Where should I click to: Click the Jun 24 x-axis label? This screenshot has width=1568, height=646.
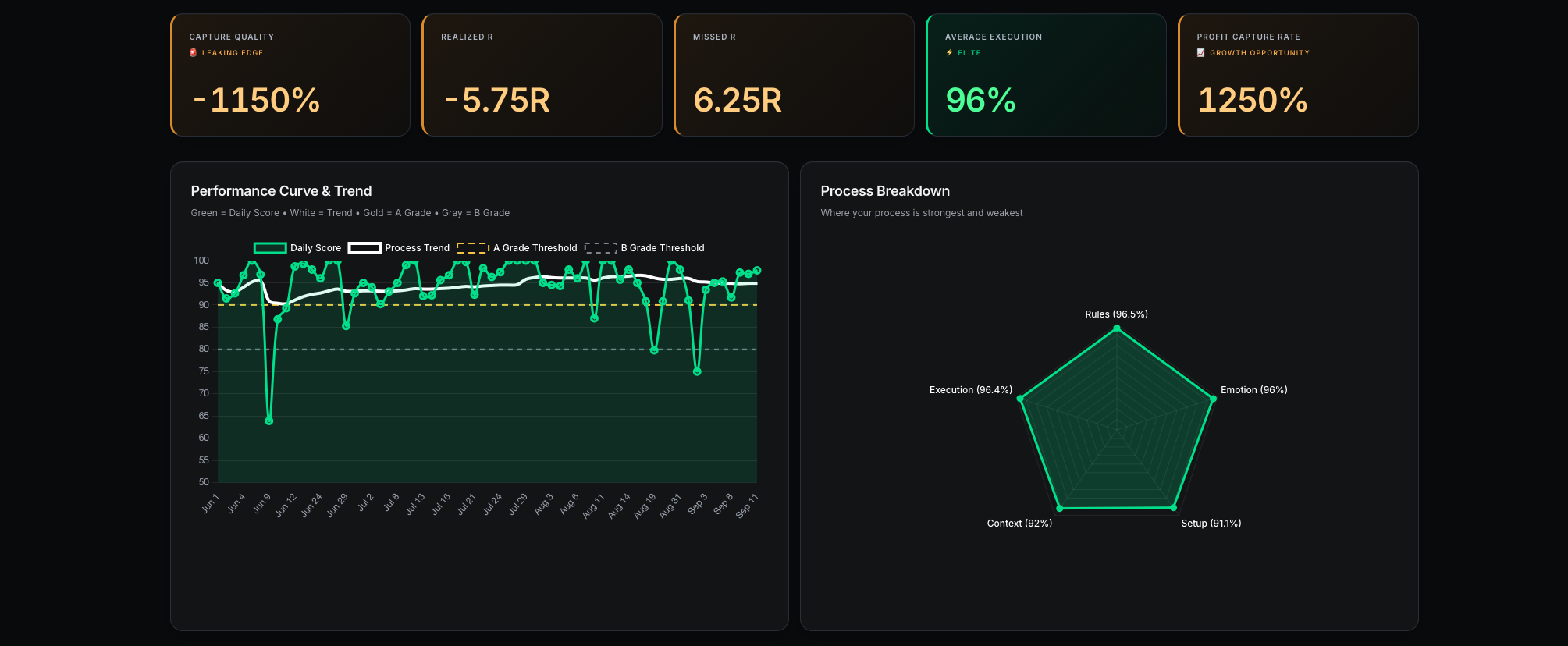click(311, 506)
